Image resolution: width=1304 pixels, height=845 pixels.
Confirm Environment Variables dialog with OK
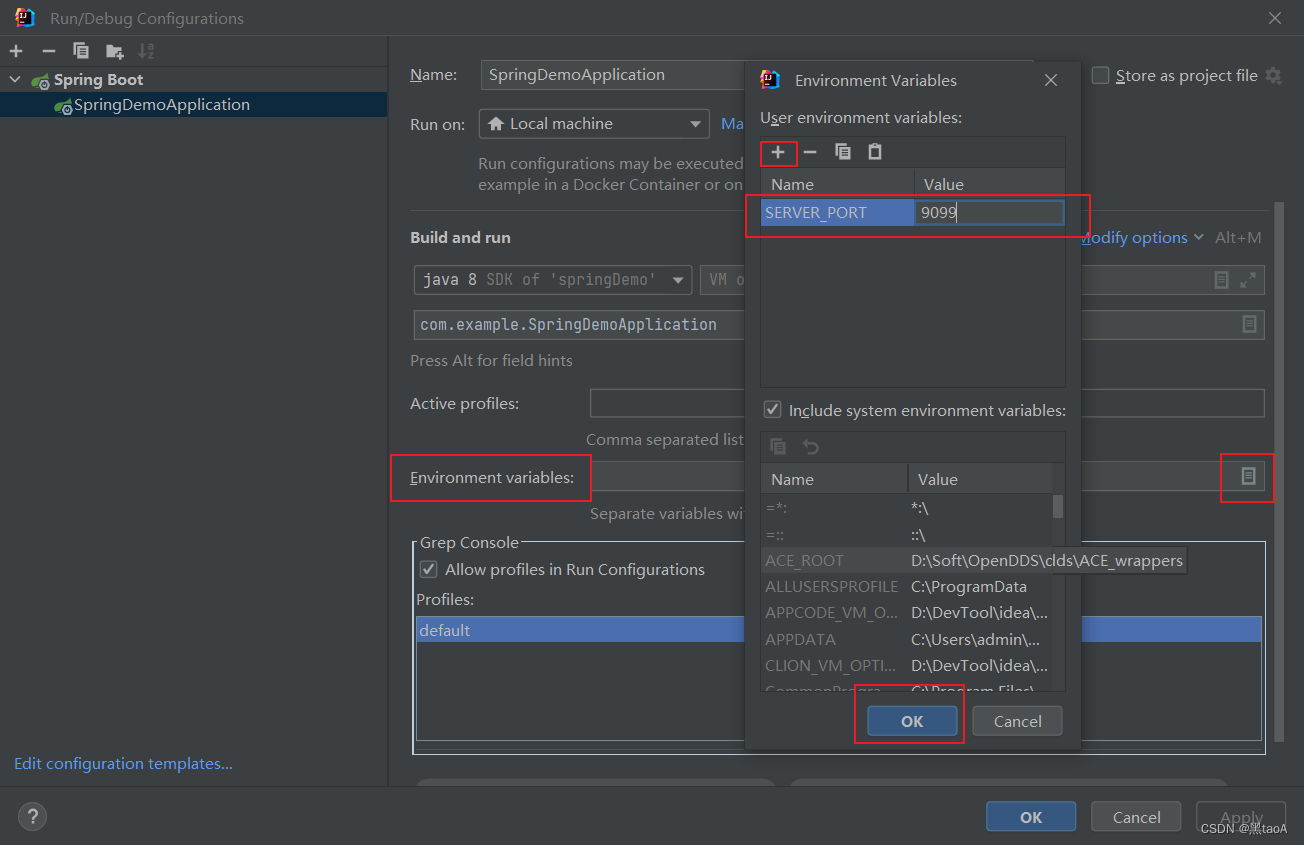(x=912, y=721)
